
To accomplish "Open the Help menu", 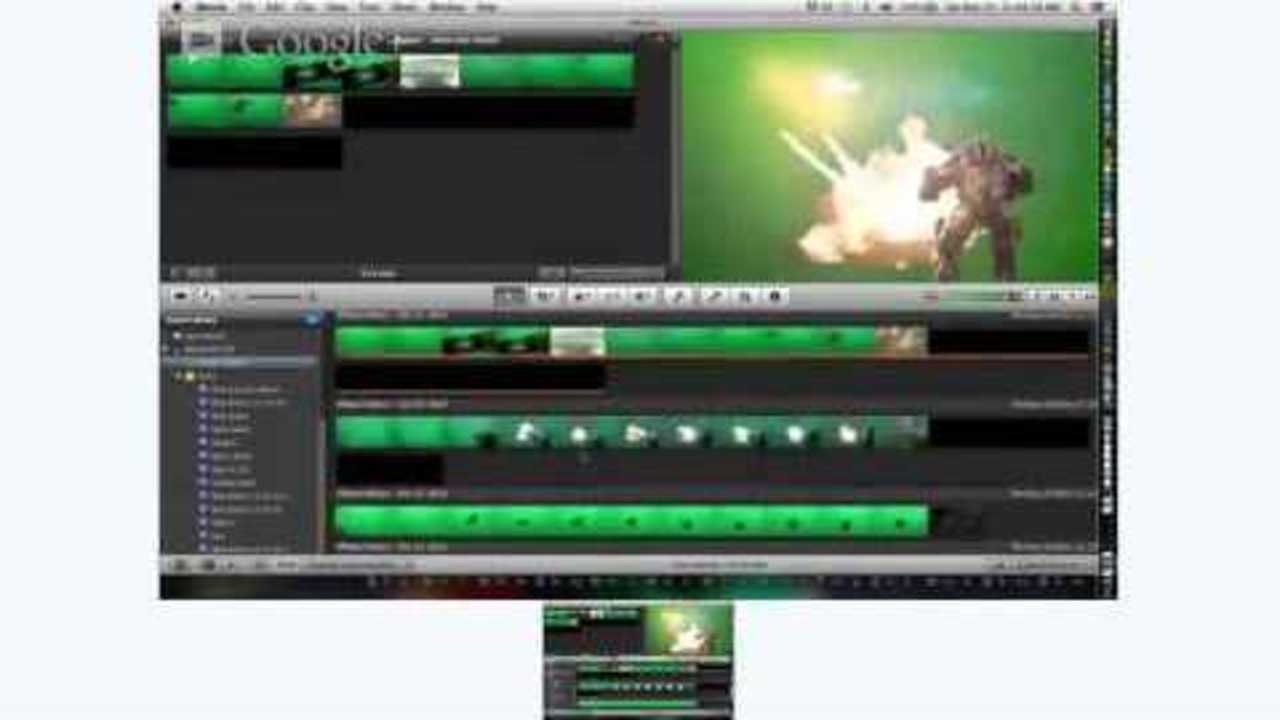I will pos(487,6).
